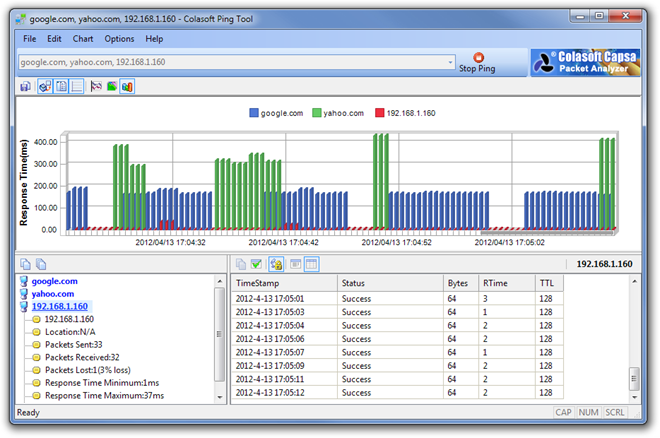660x438 pixels.
Task: Click the green checkmark select-all icon
Action: (256, 264)
